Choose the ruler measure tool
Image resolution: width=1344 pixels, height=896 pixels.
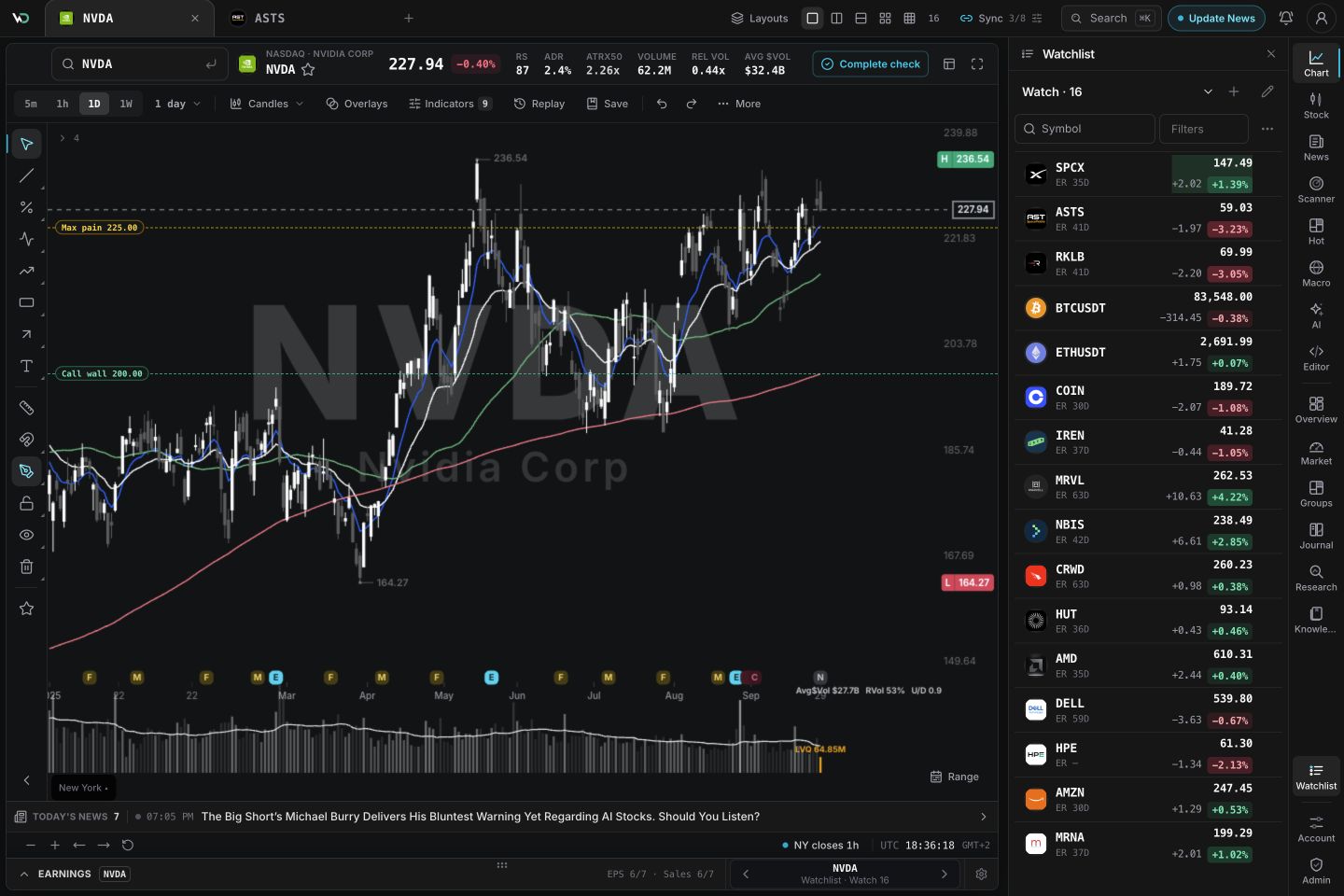point(26,408)
